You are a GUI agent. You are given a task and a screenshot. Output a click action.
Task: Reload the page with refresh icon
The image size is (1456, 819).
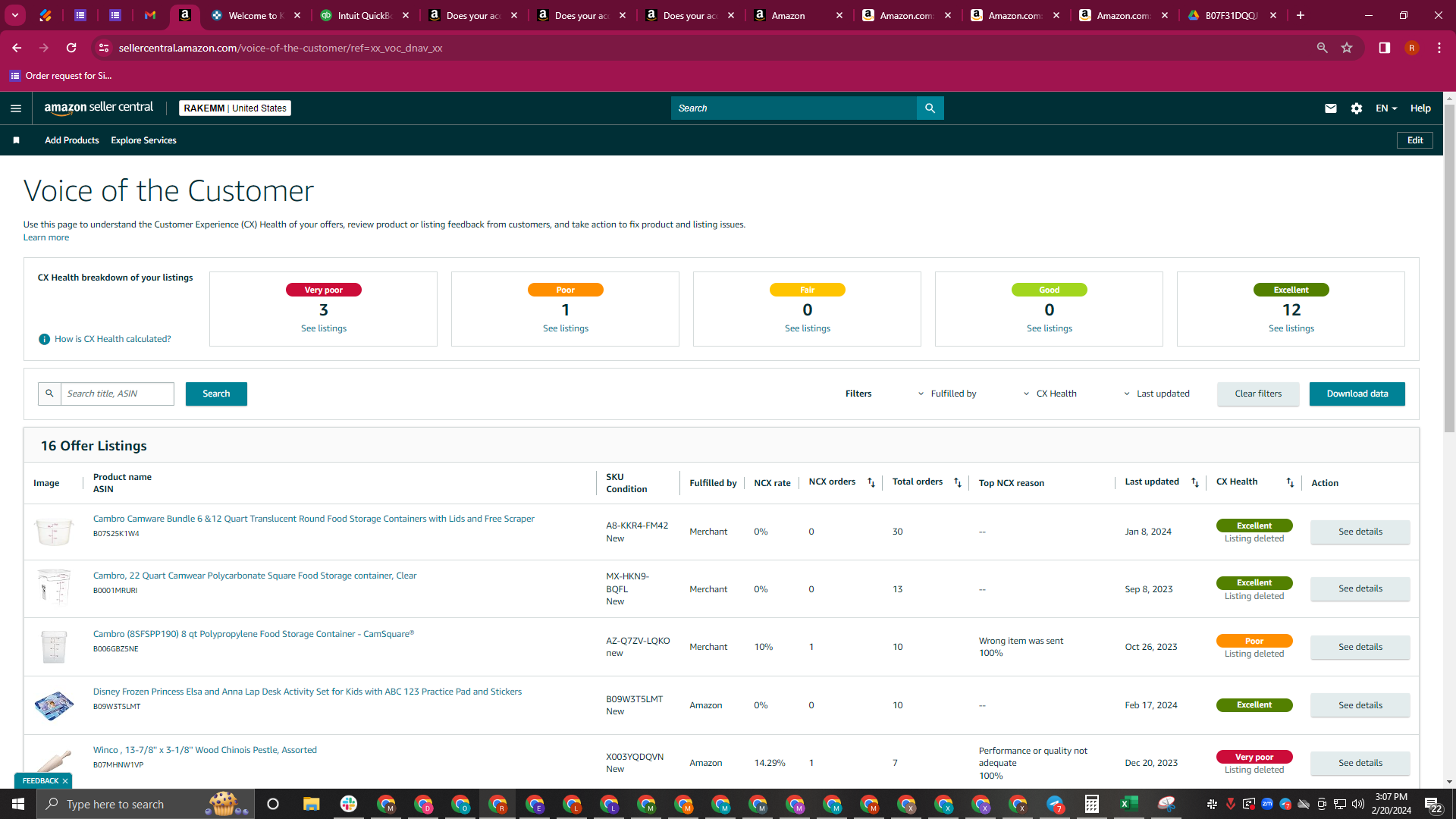coord(71,48)
